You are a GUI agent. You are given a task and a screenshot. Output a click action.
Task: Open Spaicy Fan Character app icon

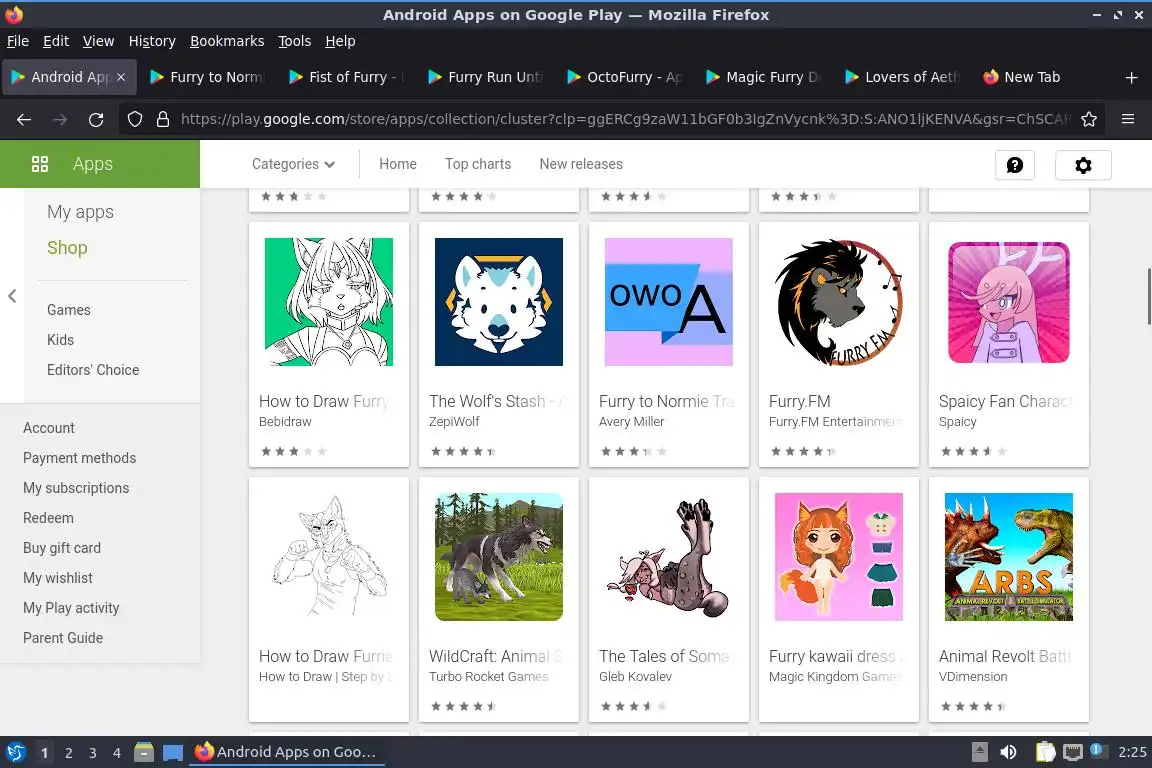tap(1009, 301)
